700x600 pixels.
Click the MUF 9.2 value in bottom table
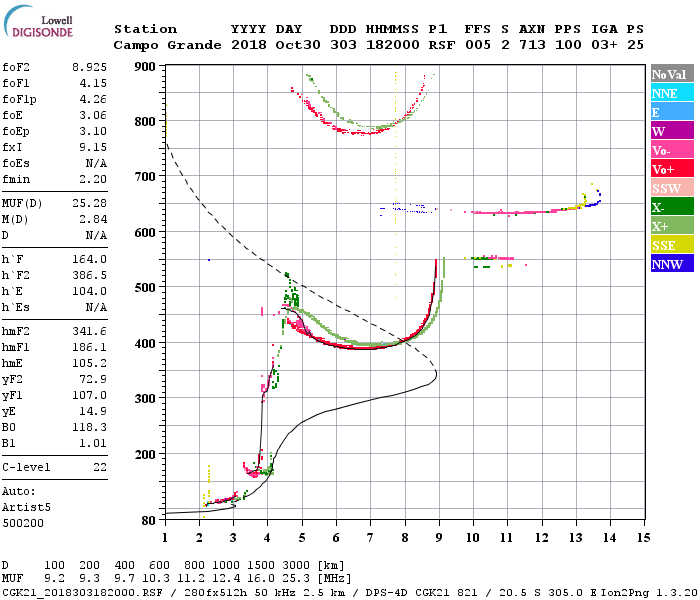(x=54, y=579)
